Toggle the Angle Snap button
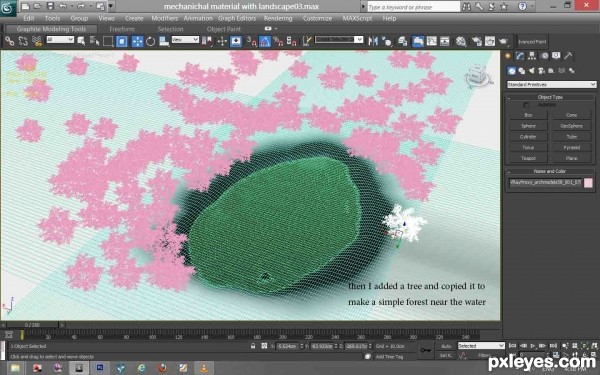Image resolution: width=600 pixels, height=375 pixels. (265, 41)
